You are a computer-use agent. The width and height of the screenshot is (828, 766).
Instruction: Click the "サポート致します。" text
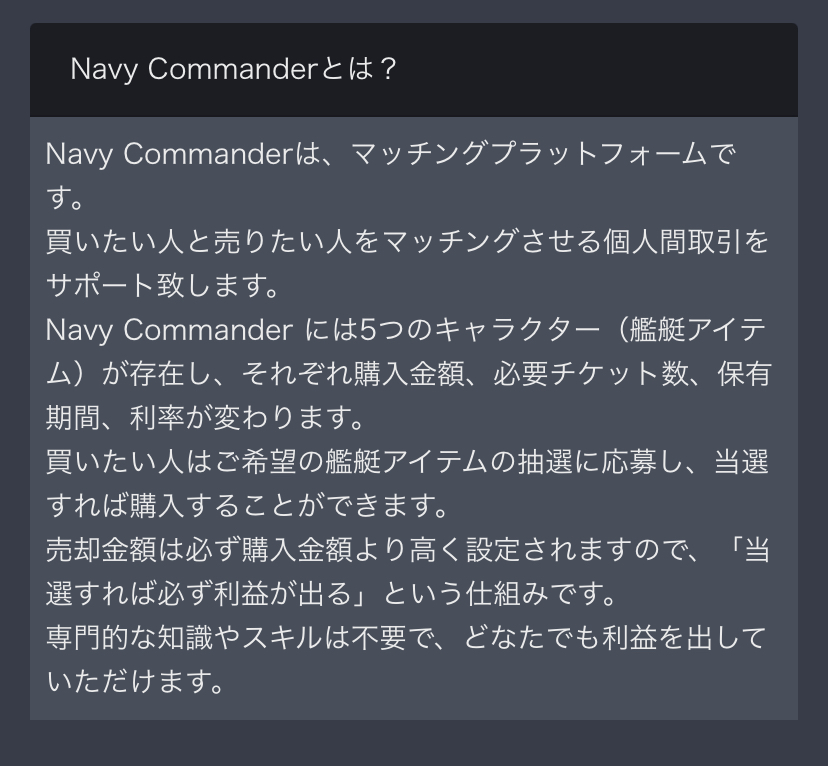pyautogui.click(x=162, y=286)
